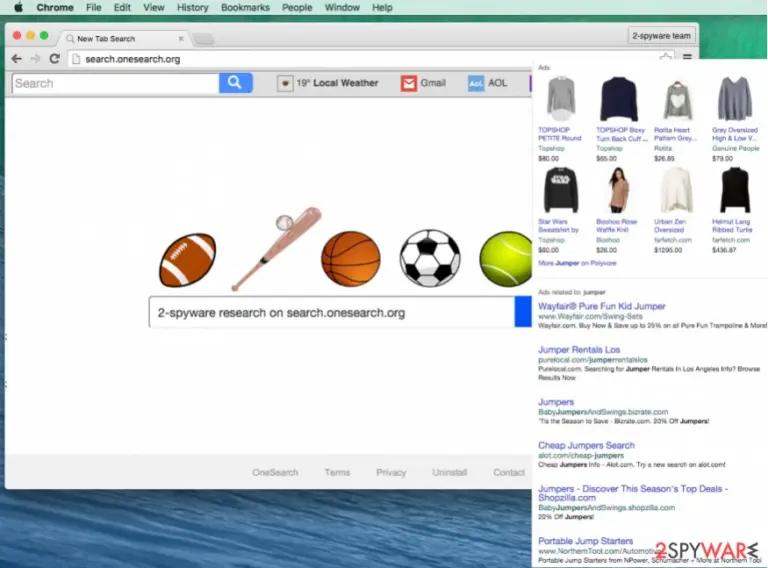
Task: Open a new tab beside New Tab Search
Action: [204, 39]
